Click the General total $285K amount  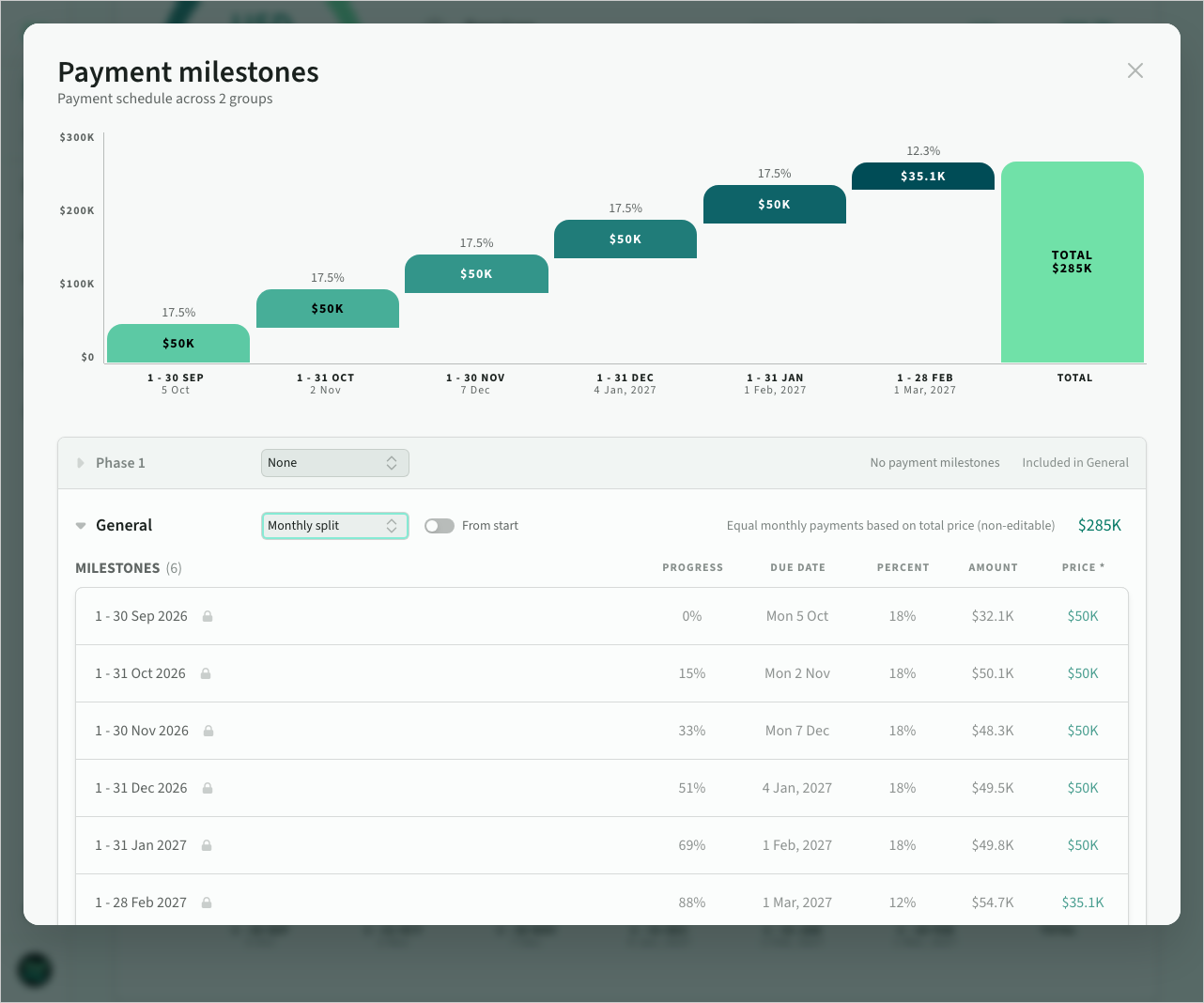click(1100, 526)
